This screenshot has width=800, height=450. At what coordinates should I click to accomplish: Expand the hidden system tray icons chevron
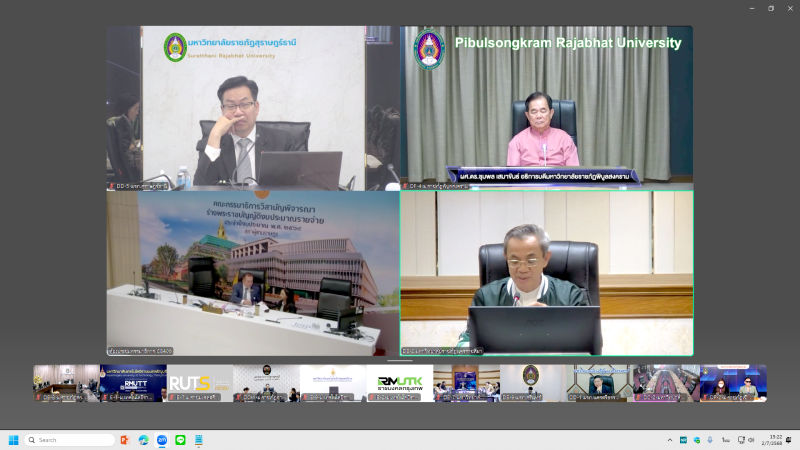point(670,440)
